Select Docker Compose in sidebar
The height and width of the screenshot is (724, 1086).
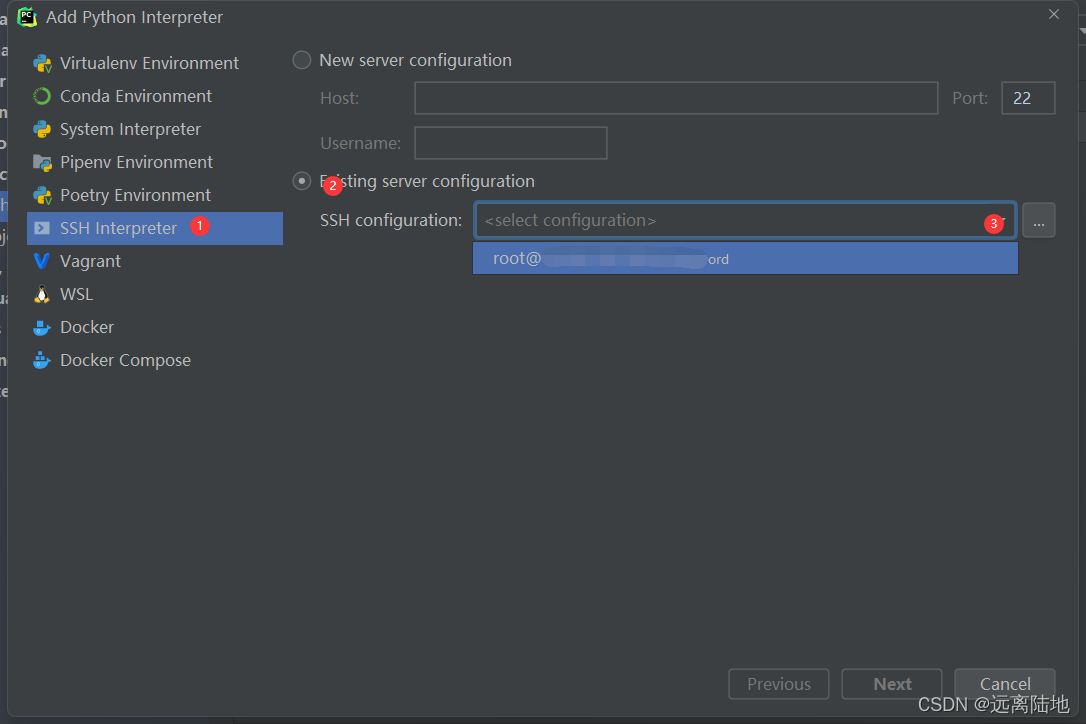click(154, 360)
